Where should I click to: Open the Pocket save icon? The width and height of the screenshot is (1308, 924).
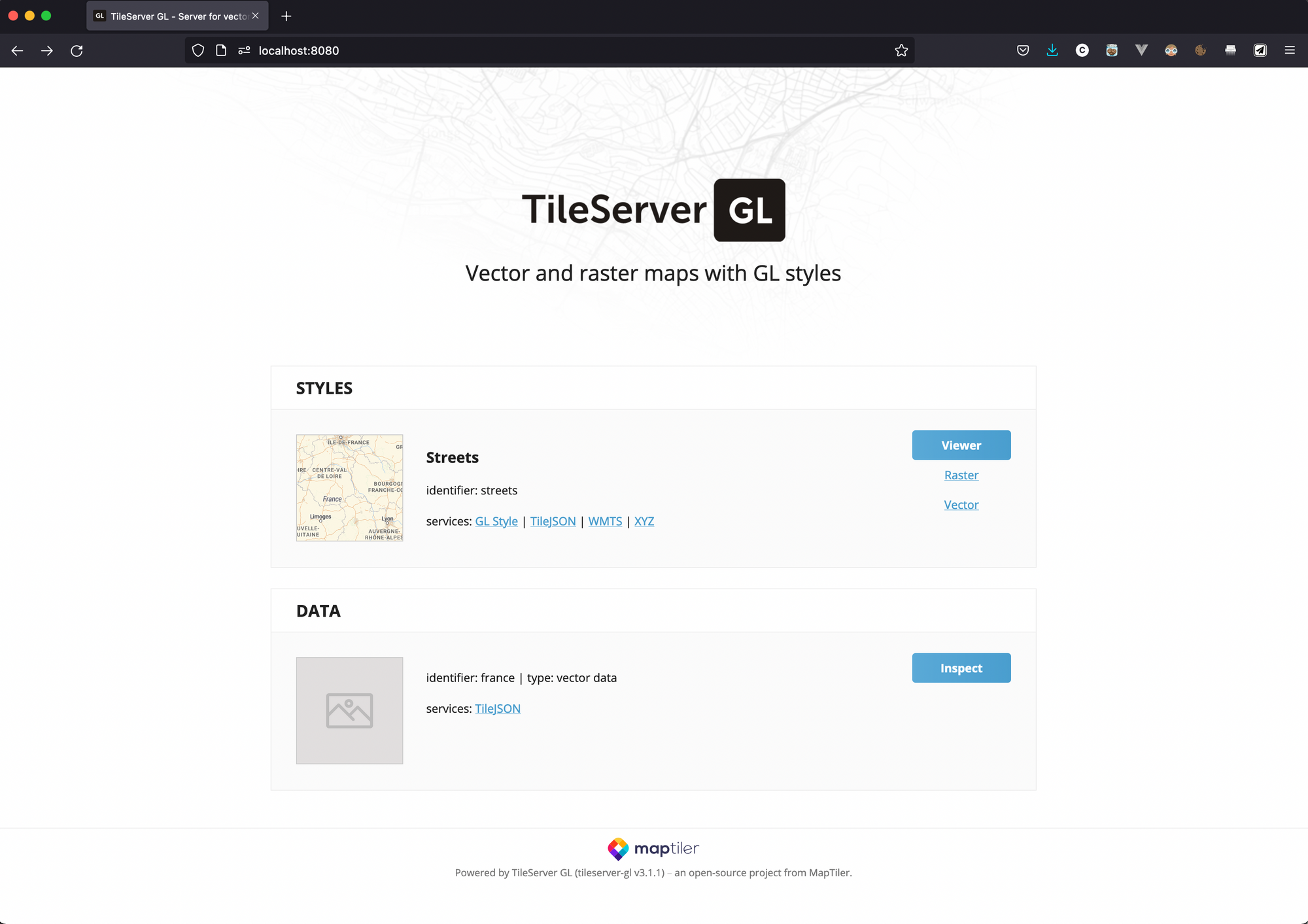(1023, 50)
